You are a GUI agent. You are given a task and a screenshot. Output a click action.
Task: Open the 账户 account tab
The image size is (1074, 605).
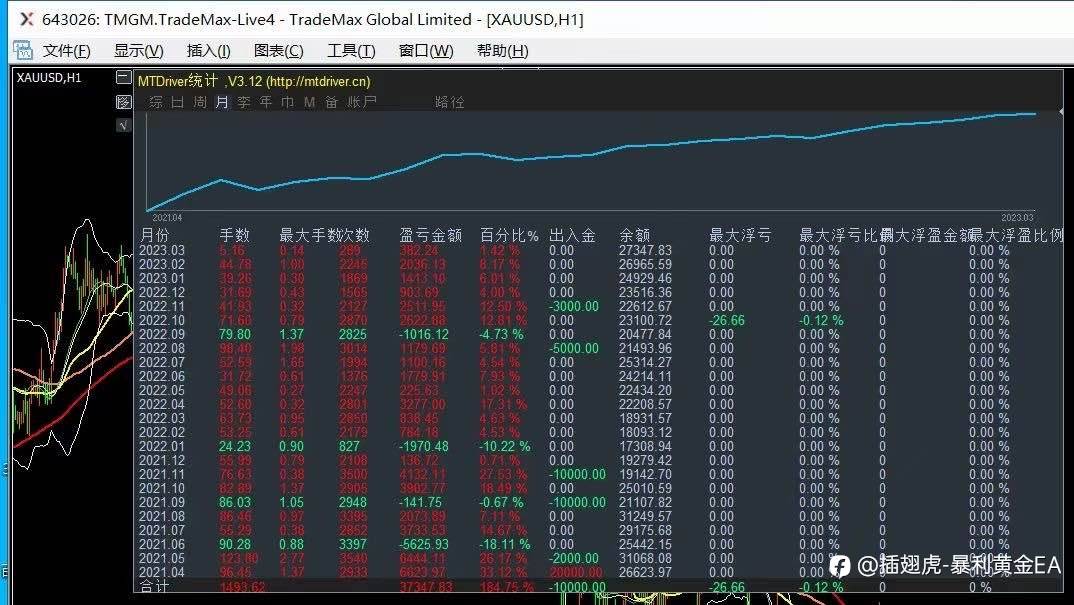pos(362,102)
